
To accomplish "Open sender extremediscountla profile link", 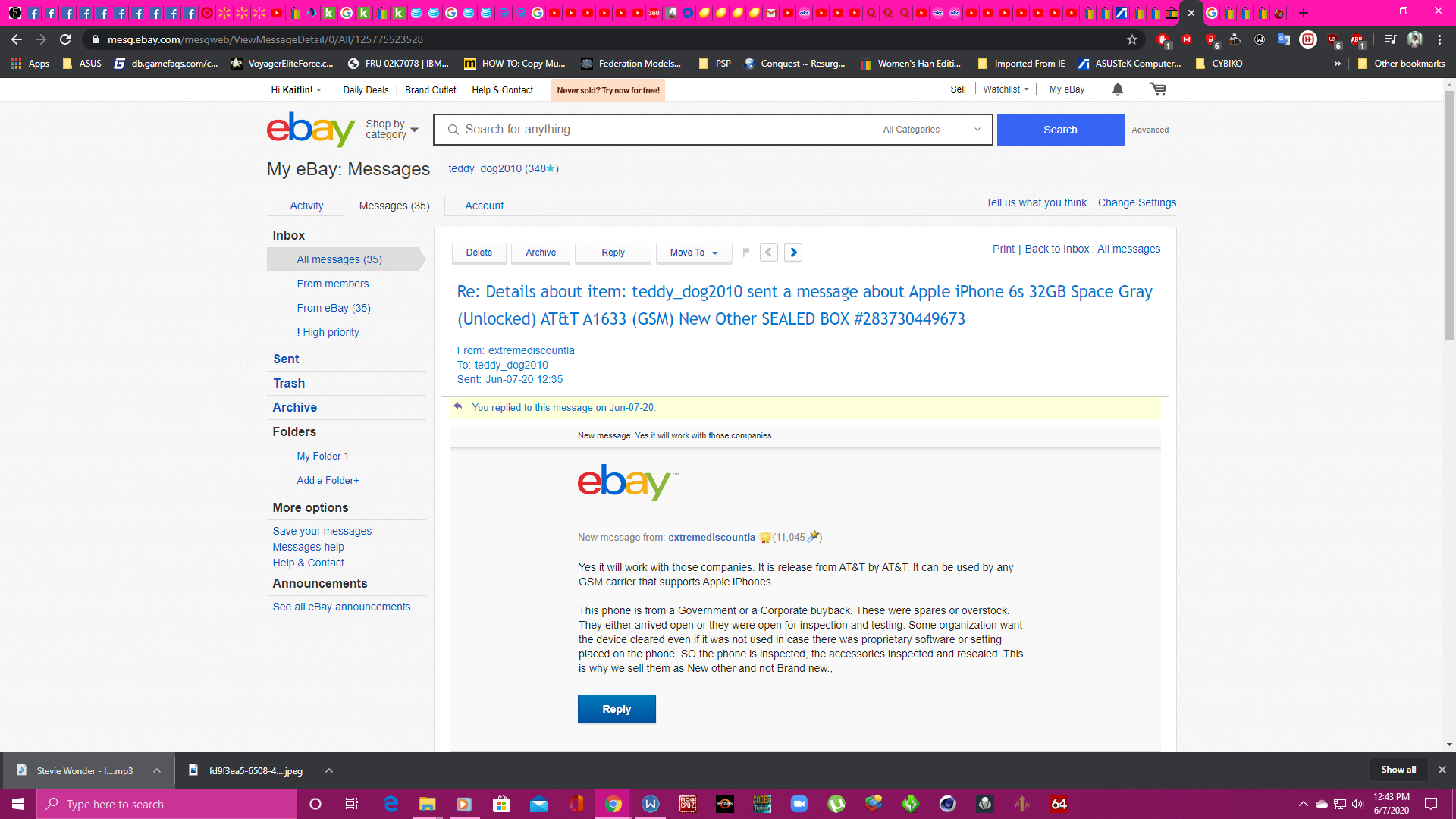I will click(x=711, y=537).
